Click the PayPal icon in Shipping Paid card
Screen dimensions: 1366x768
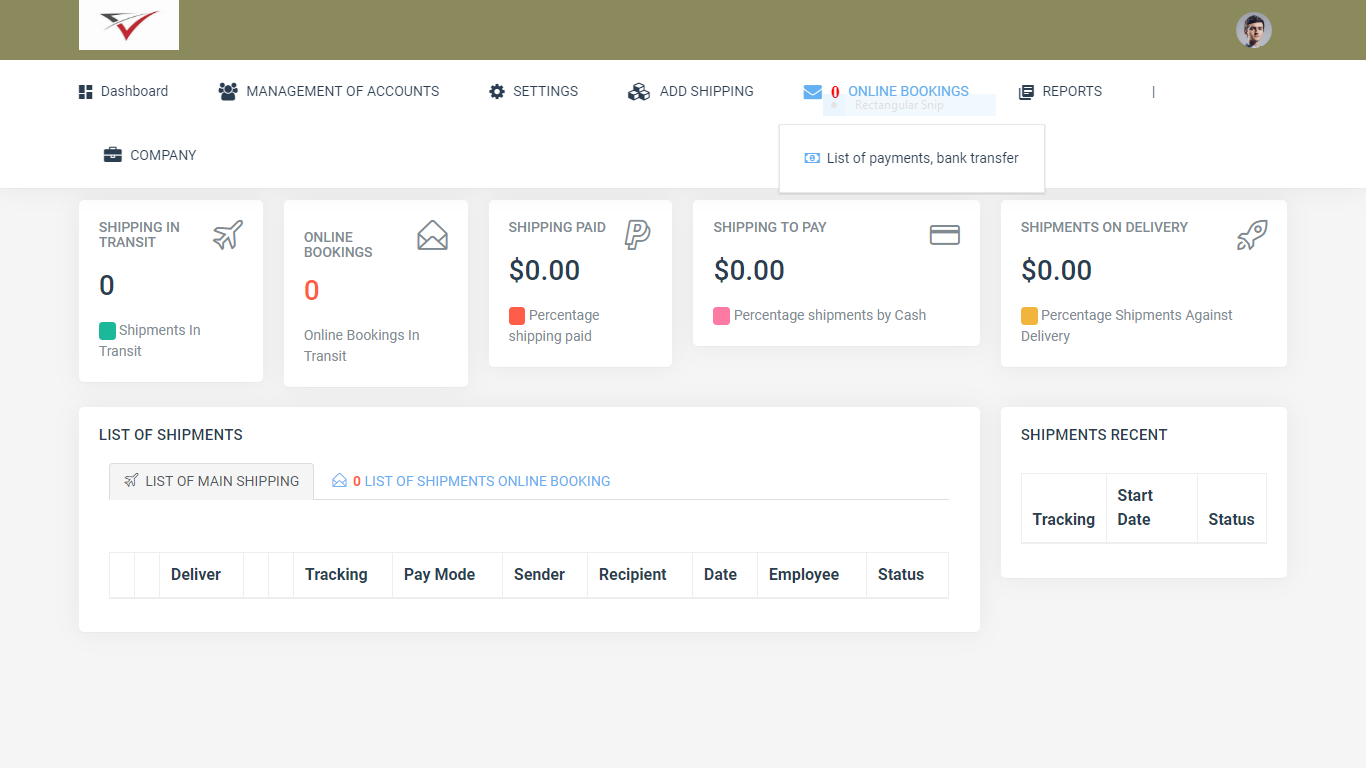(x=637, y=234)
